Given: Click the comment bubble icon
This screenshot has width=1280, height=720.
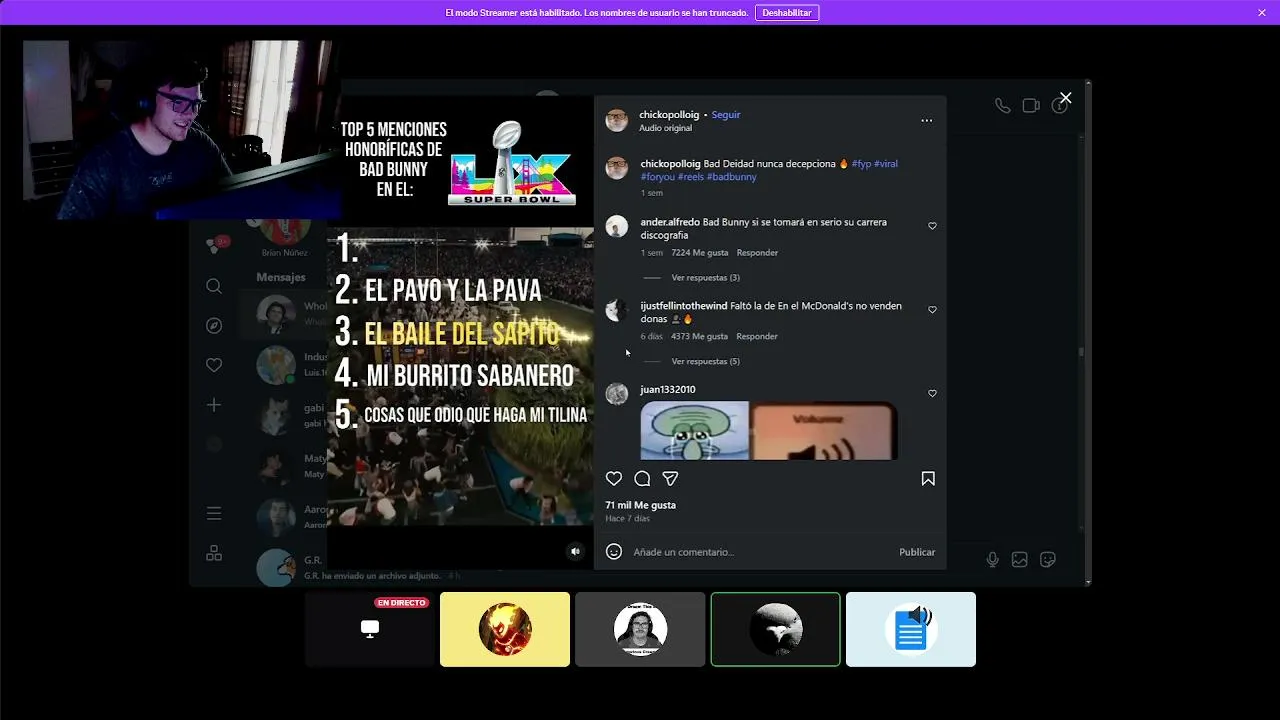Looking at the screenshot, I should [642, 479].
